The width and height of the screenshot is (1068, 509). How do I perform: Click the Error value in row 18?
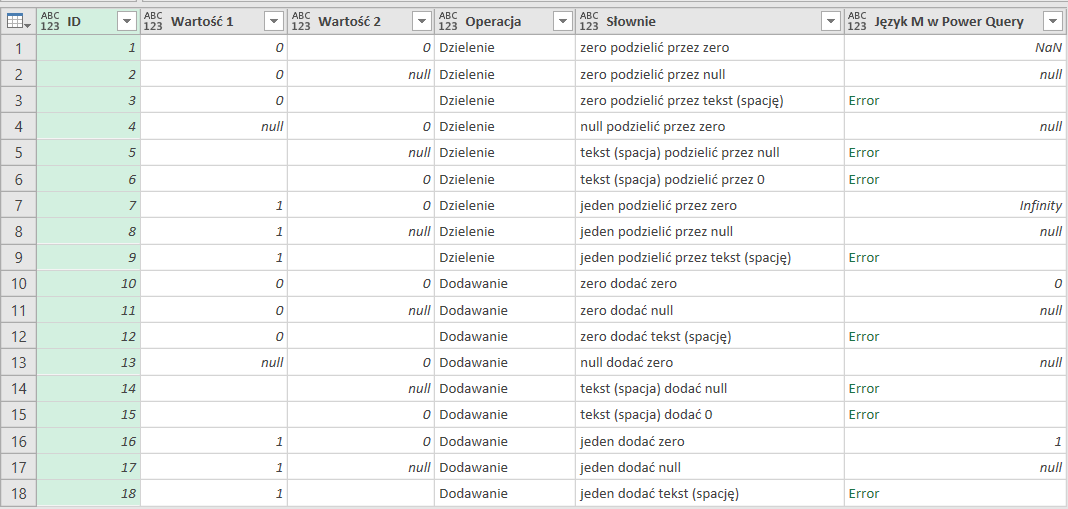(x=863, y=493)
